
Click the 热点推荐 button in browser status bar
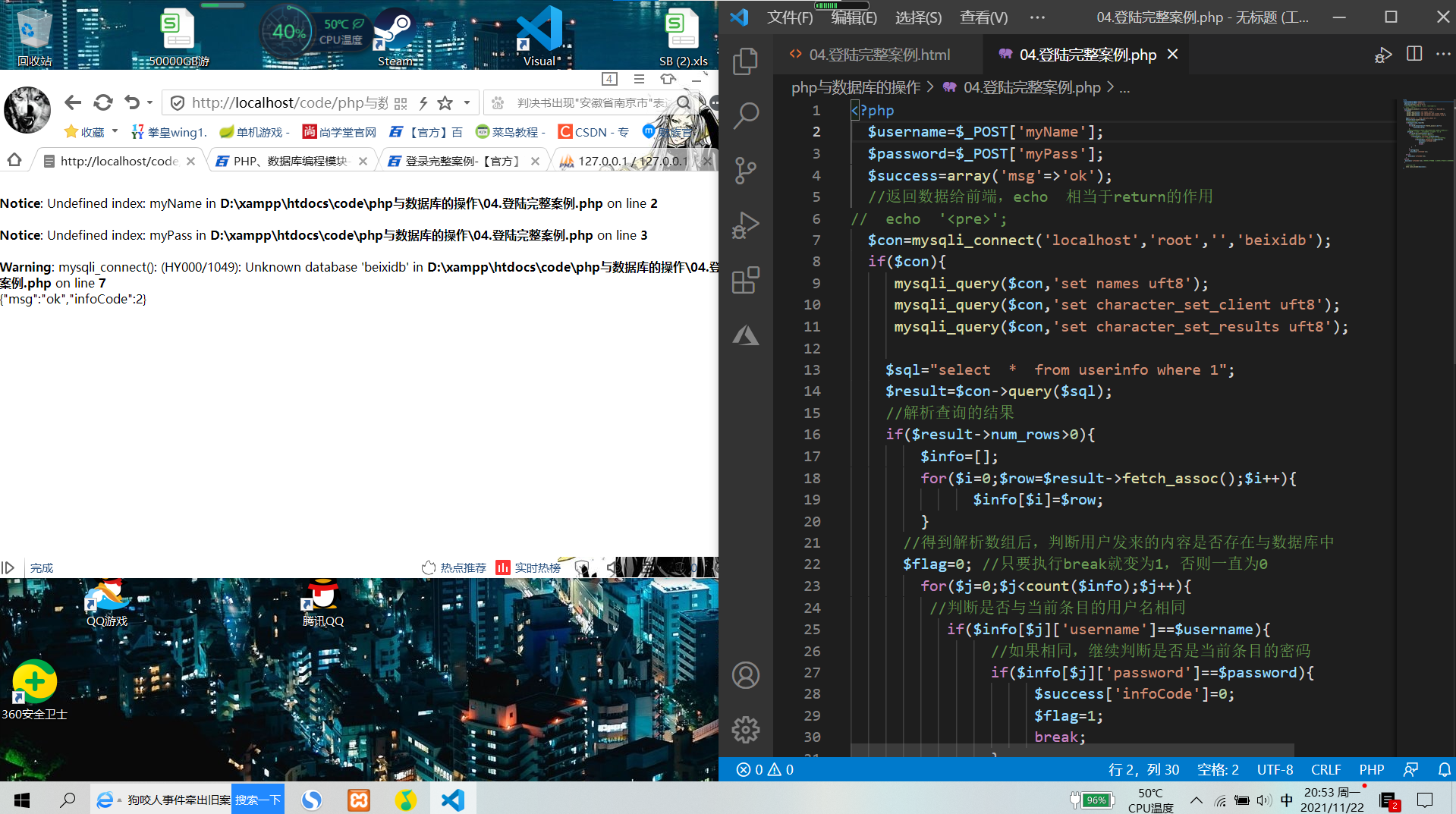click(454, 567)
